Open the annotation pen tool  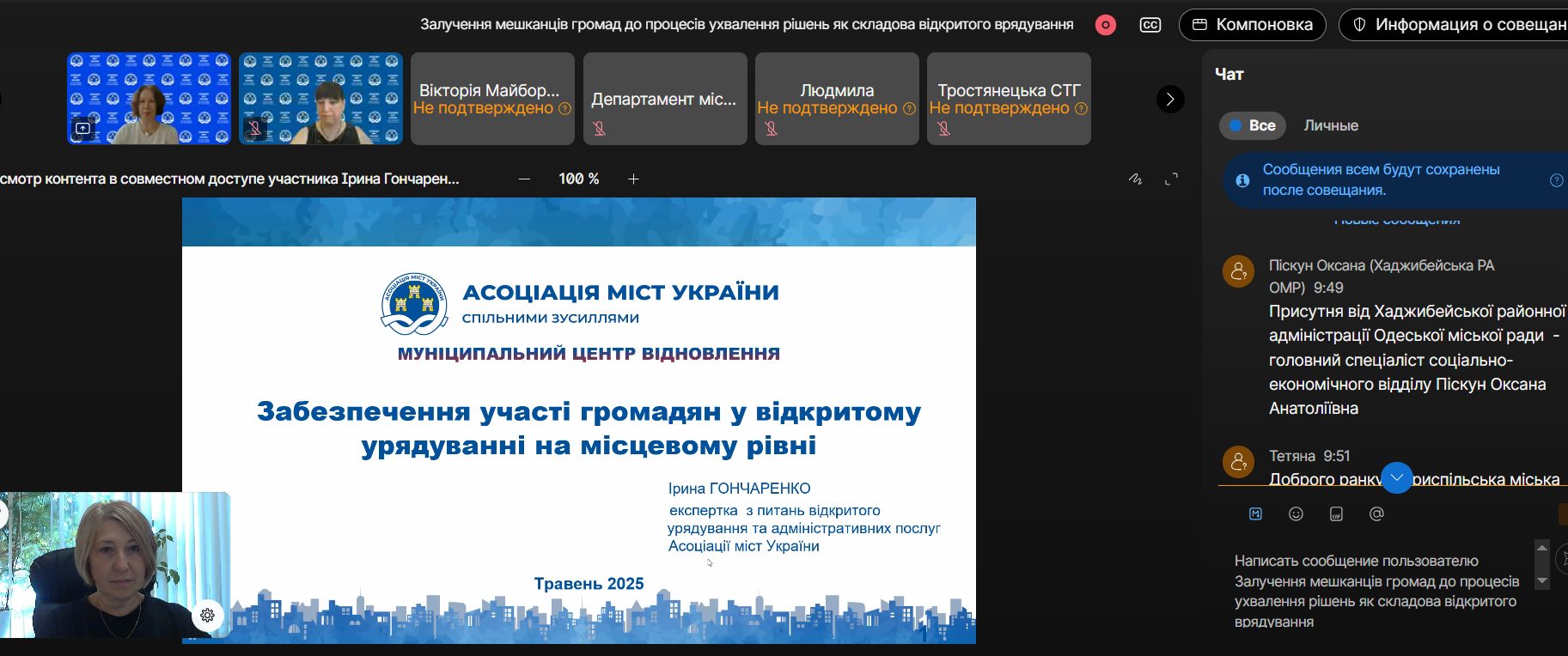(1135, 179)
